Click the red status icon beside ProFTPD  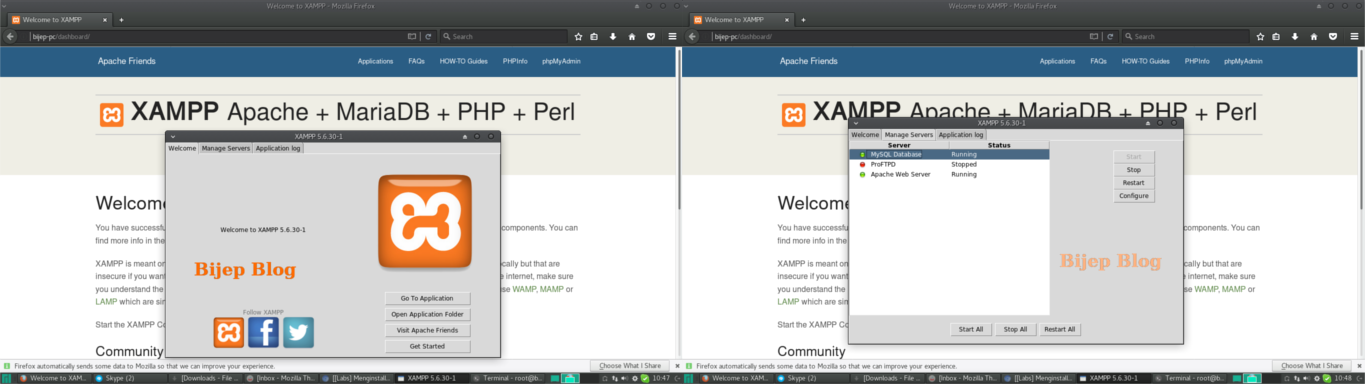(x=862, y=164)
